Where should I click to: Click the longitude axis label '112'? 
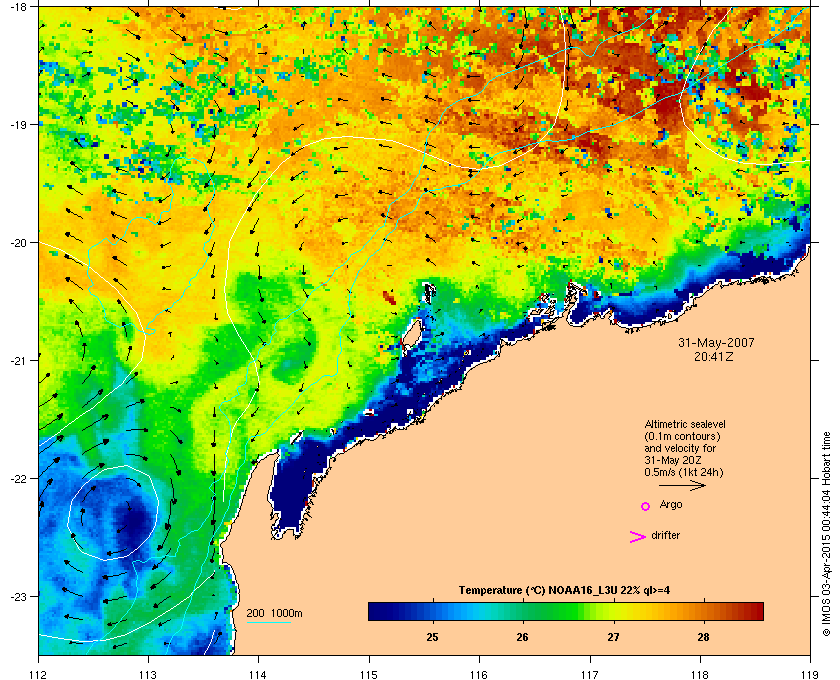click(39, 675)
